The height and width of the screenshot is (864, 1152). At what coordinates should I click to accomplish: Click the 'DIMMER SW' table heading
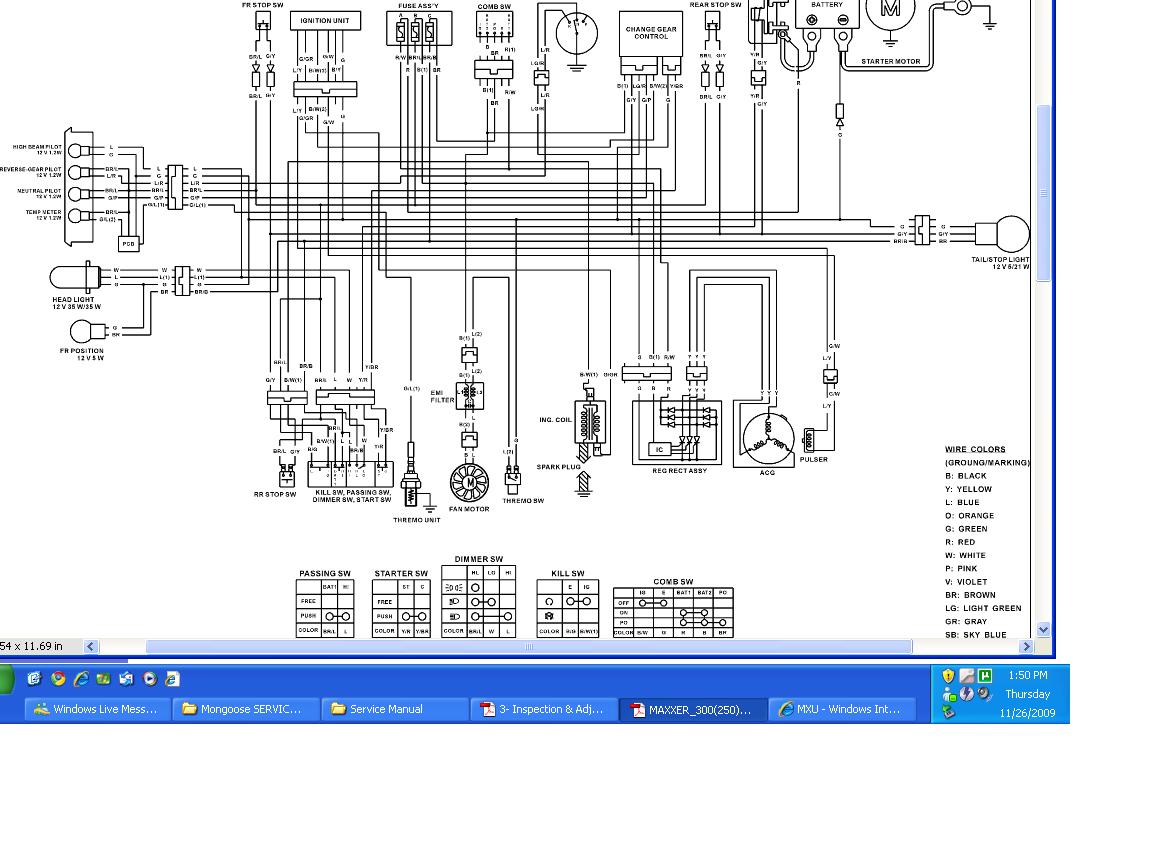(x=478, y=560)
